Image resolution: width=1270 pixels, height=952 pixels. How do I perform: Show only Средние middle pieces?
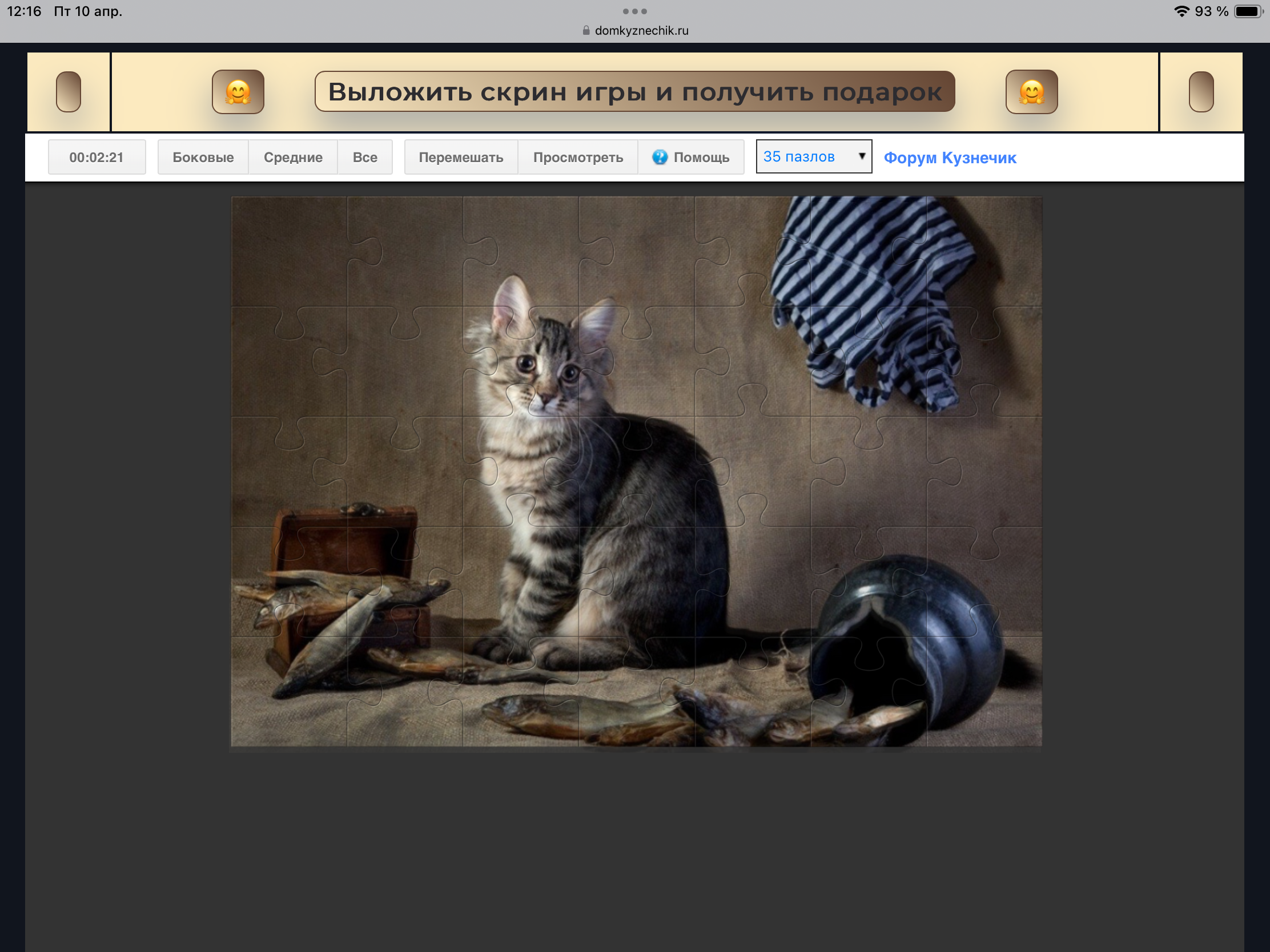pyautogui.click(x=293, y=156)
